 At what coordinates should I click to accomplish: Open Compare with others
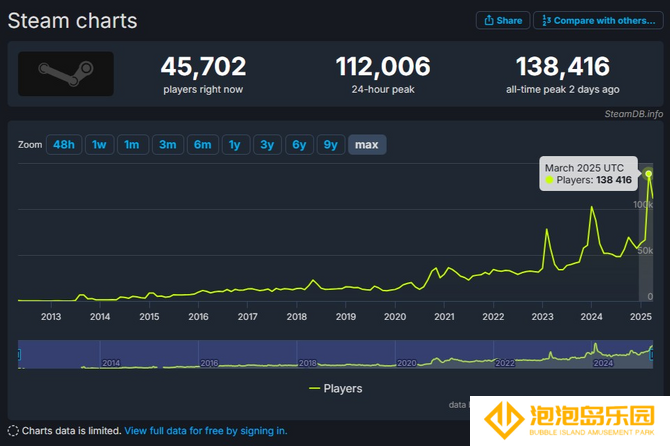pyautogui.click(x=598, y=21)
